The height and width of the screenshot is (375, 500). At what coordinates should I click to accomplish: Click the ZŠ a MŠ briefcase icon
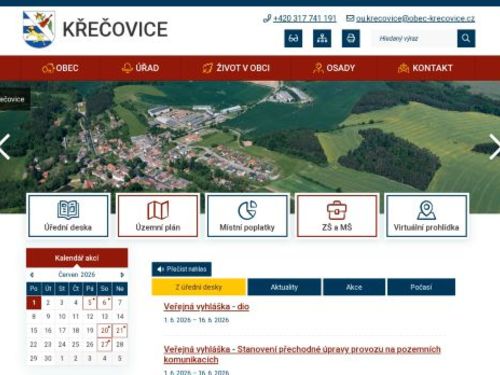point(337,210)
